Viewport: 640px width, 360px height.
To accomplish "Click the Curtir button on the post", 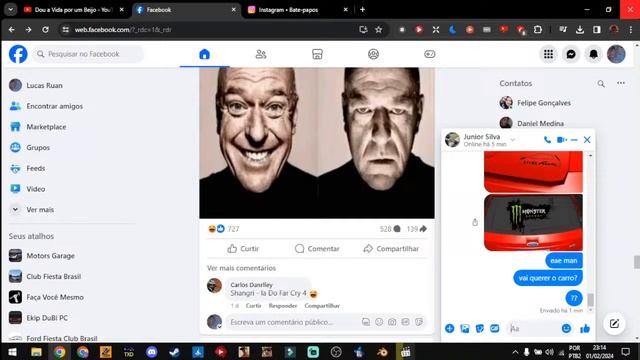I will point(243,249).
